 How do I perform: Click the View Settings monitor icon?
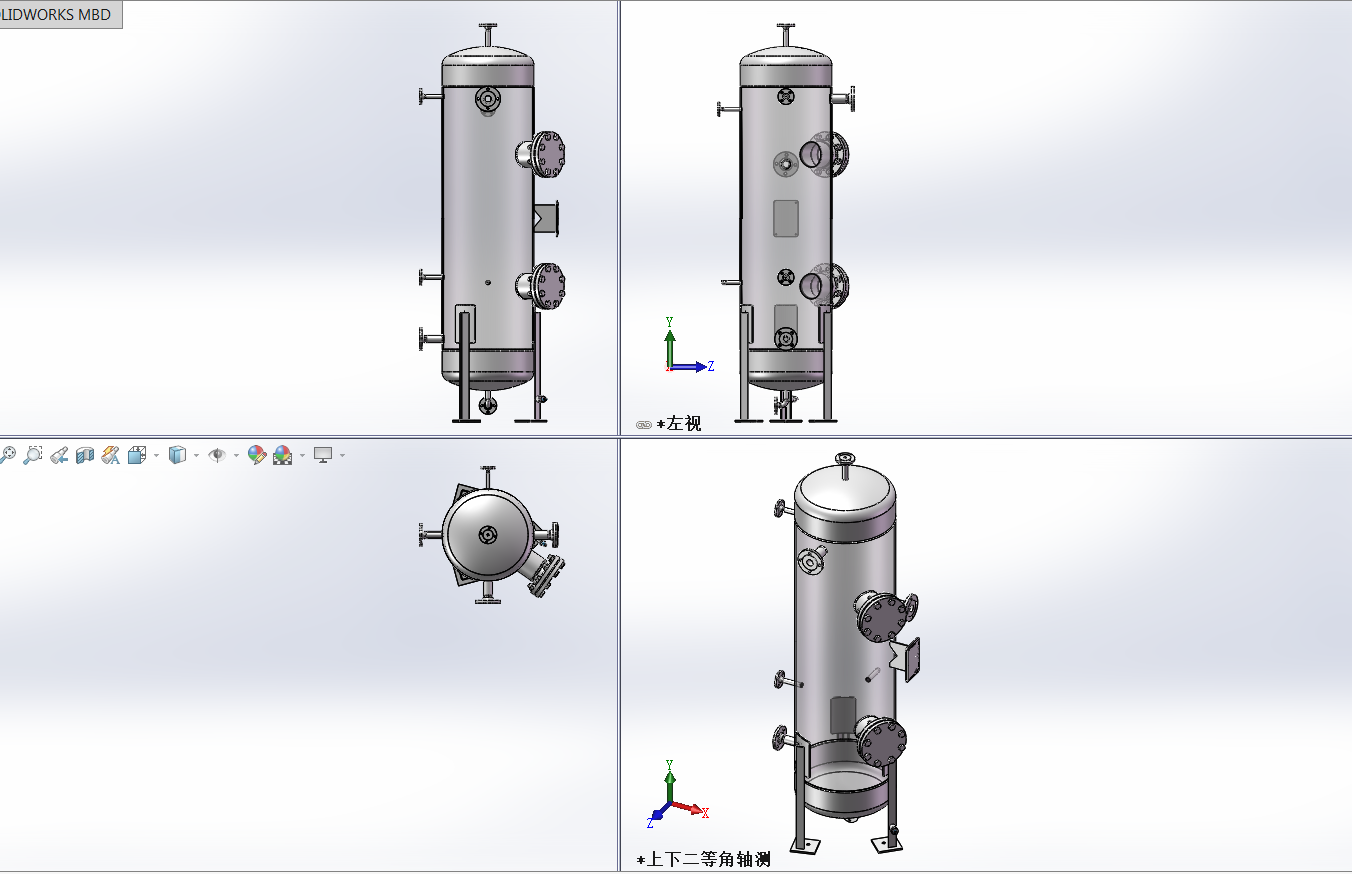[323, 455]
